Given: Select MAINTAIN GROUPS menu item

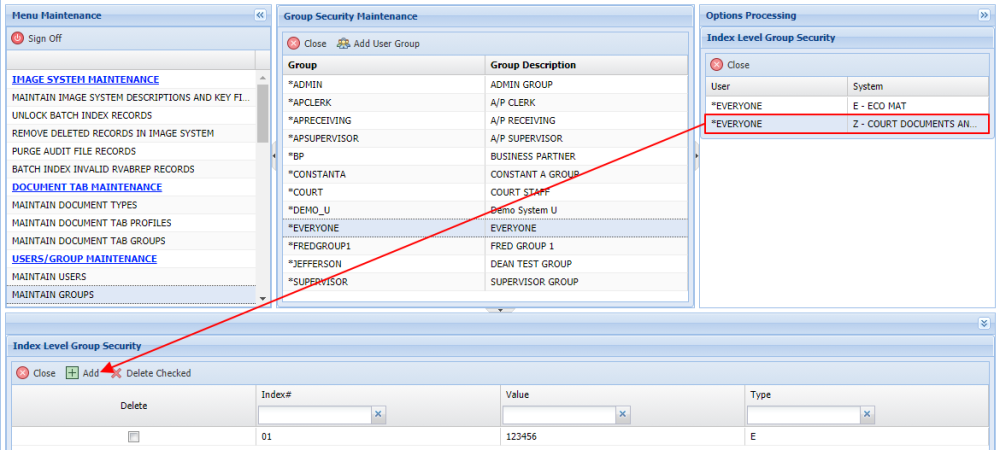Looking at the screenshot, I should (131, 294).
